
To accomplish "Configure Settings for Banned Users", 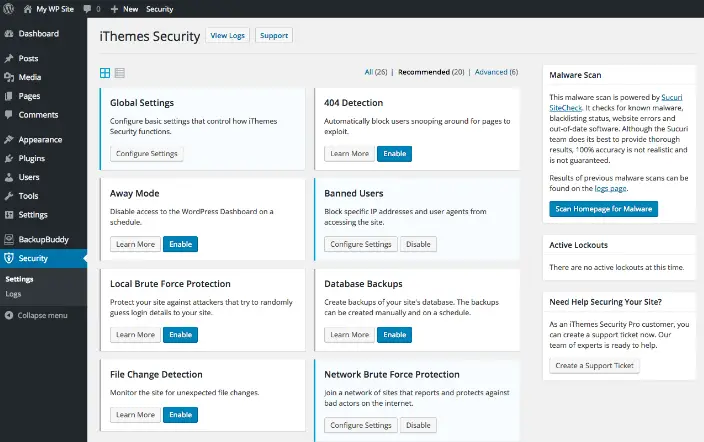I will point(361,244).
